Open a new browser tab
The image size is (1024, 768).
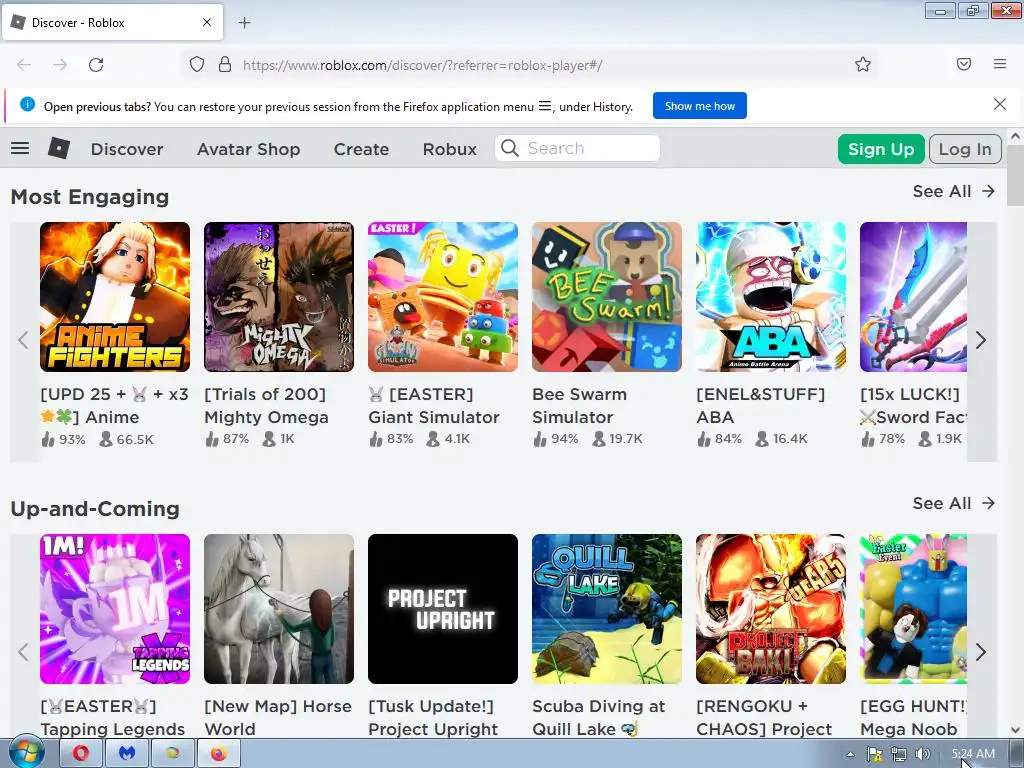click(244, 23)
